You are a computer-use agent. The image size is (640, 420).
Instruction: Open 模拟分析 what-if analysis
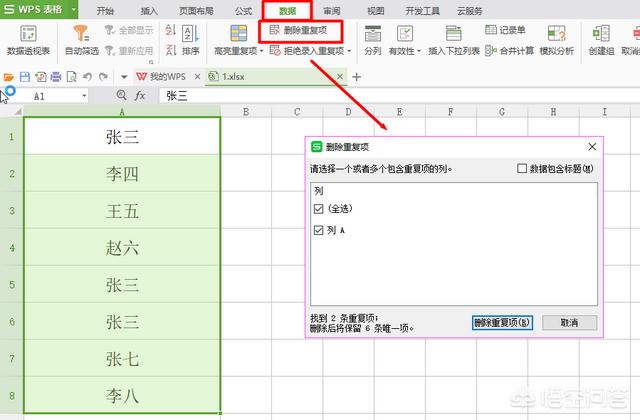click(557, 40)
